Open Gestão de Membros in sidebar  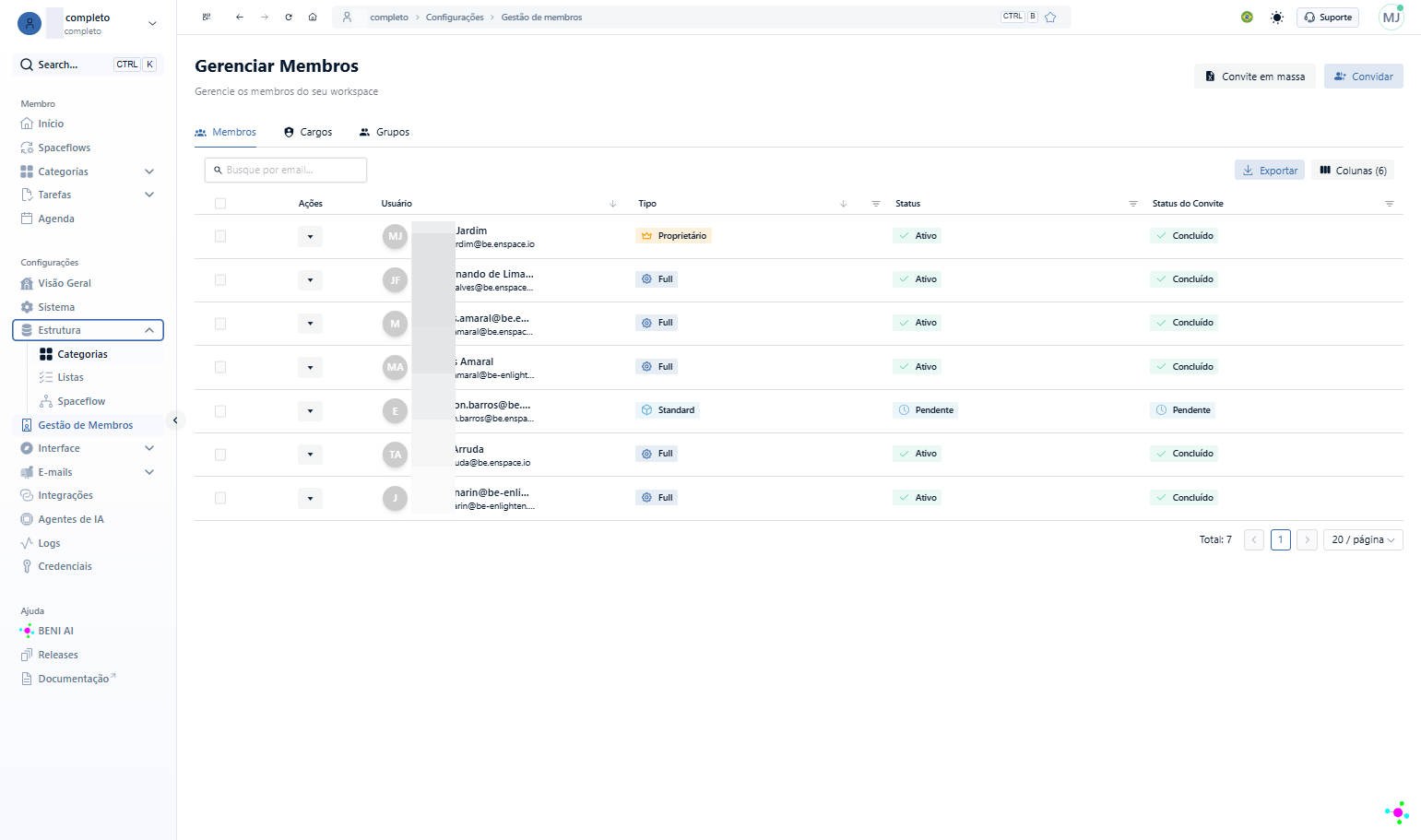coord(88,425)
